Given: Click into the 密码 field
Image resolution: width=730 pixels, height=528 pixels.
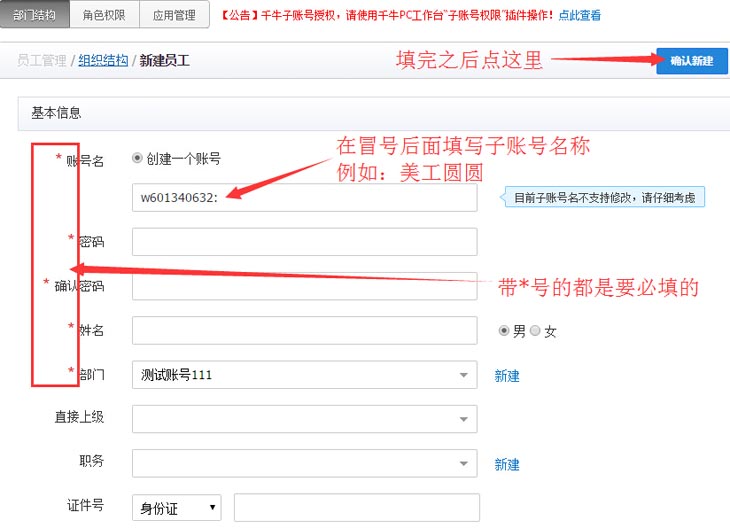Looking at the screenshot, I should [304, 242].
